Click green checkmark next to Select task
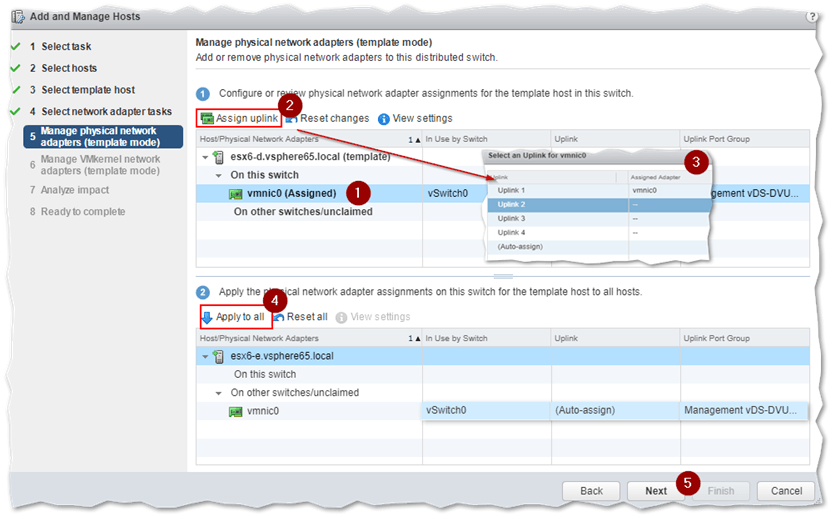The image size is (831, 517). (x=15, y=47)
